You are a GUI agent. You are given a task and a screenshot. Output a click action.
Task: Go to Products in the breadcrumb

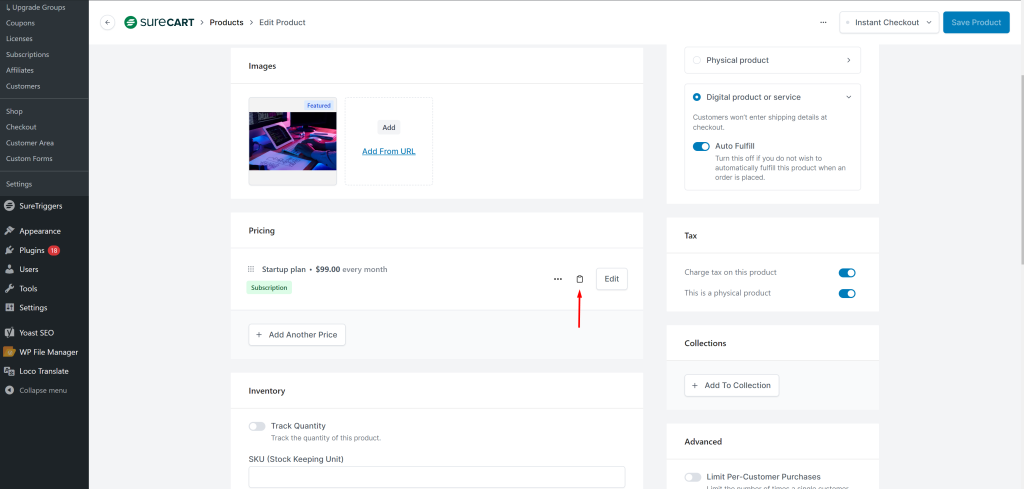[226, 22]
